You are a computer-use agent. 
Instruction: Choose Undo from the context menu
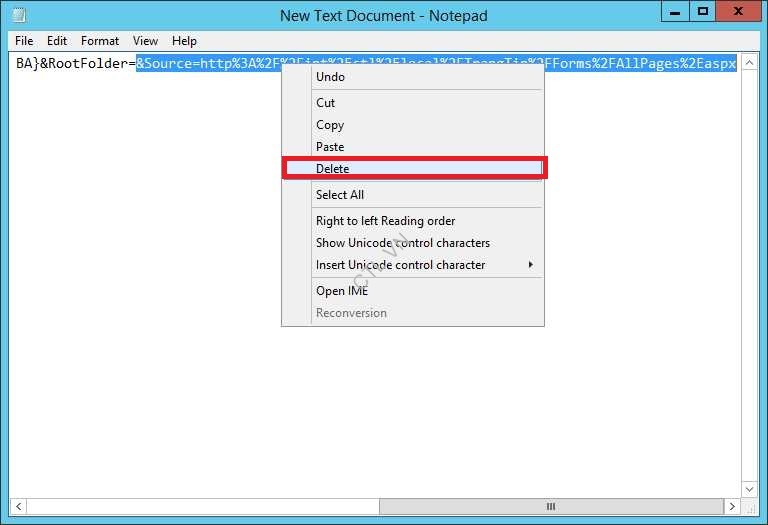[x=330, y=77]
